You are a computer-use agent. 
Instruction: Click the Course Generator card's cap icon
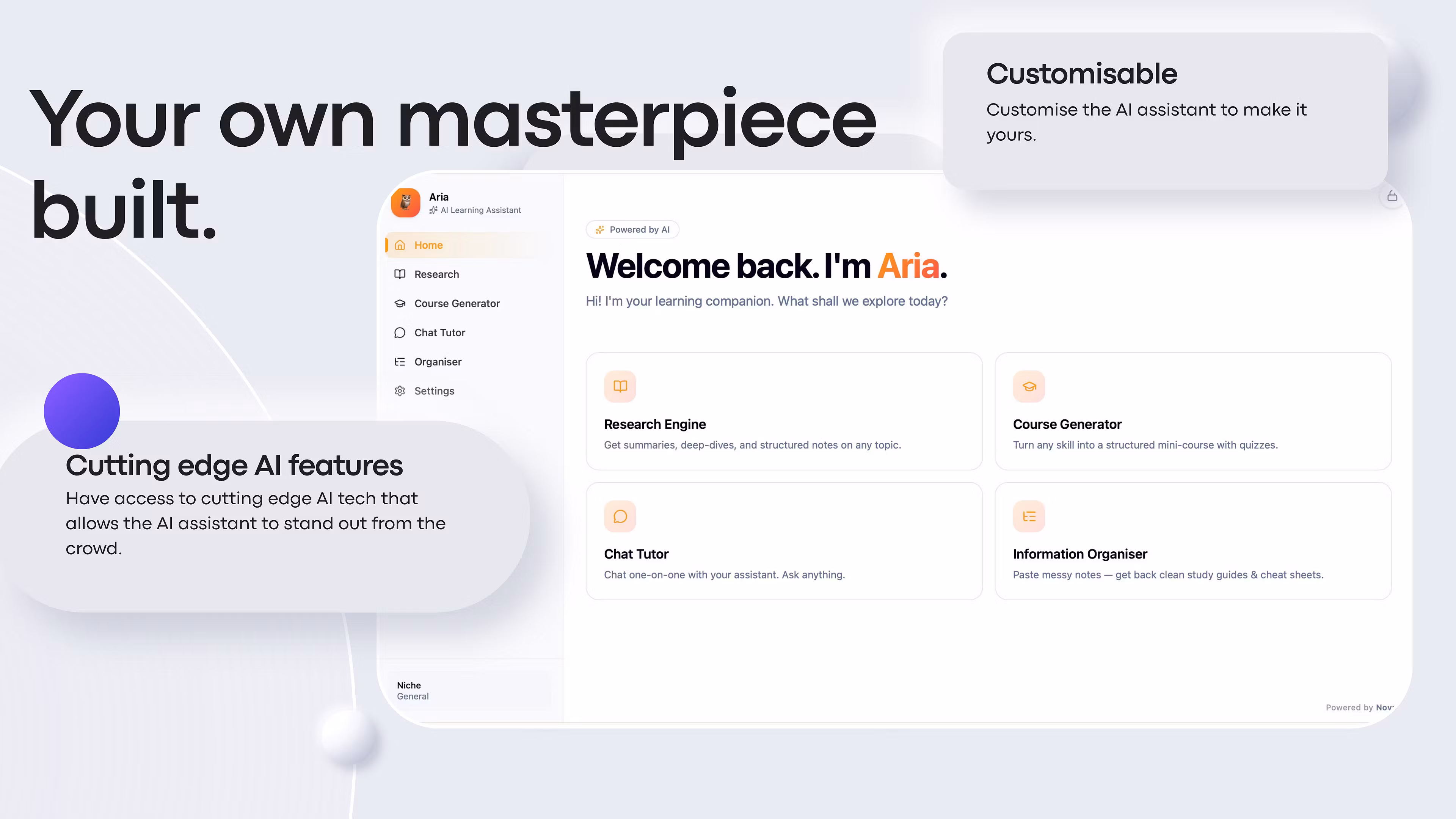[x=1029, y=387]
